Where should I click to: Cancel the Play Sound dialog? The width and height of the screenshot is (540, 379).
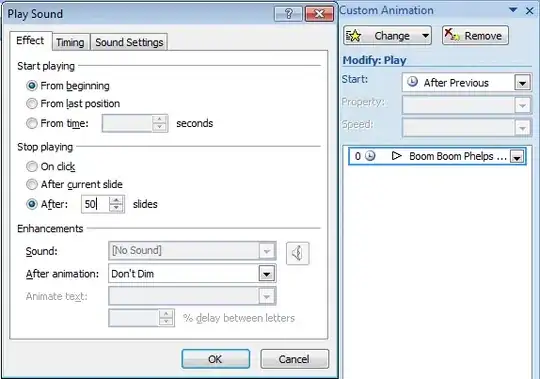tap(294, 359)
